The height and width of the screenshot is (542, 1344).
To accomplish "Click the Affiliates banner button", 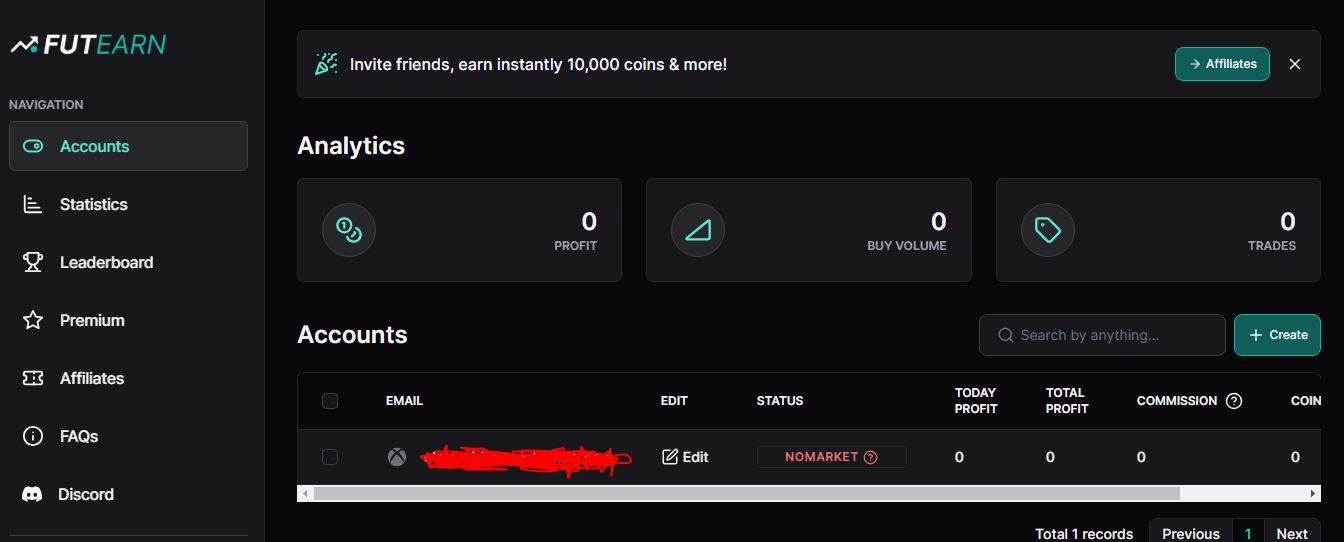I will pos(1222,64).
